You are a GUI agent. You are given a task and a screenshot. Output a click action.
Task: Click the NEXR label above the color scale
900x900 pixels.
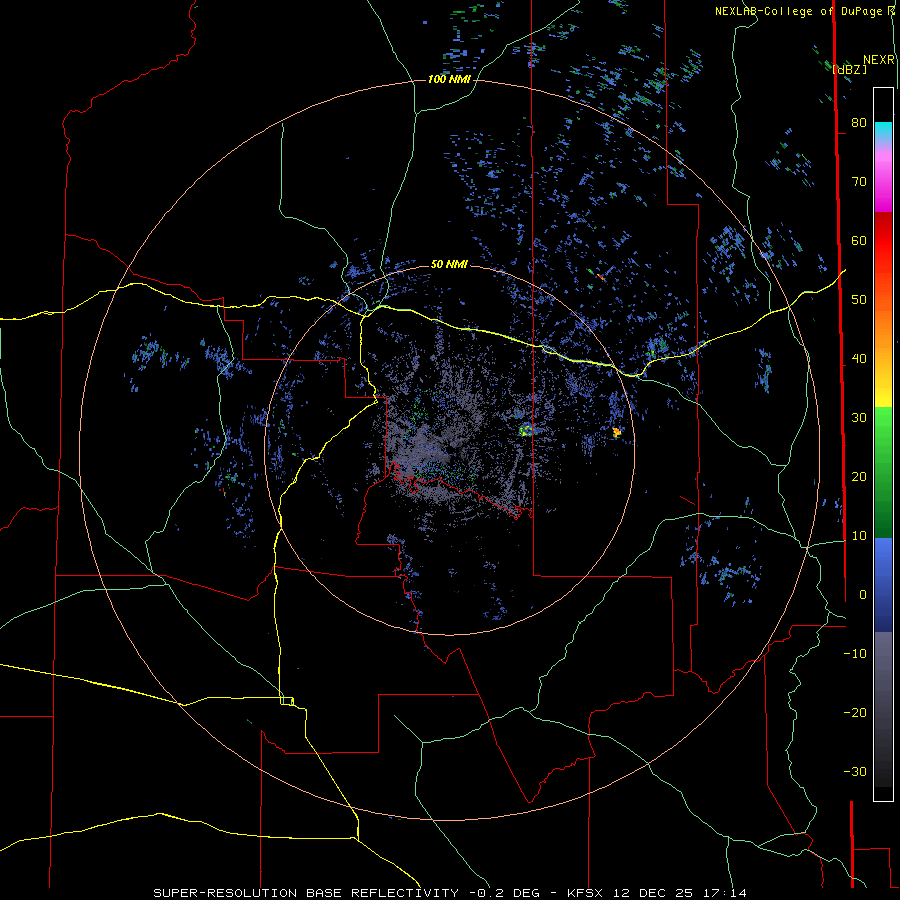click(x=878, y=60)
